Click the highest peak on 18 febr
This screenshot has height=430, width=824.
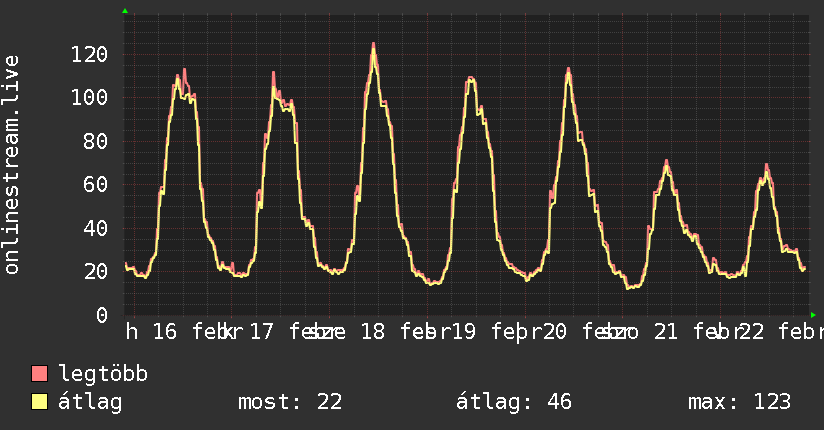(x=374, y=46)
